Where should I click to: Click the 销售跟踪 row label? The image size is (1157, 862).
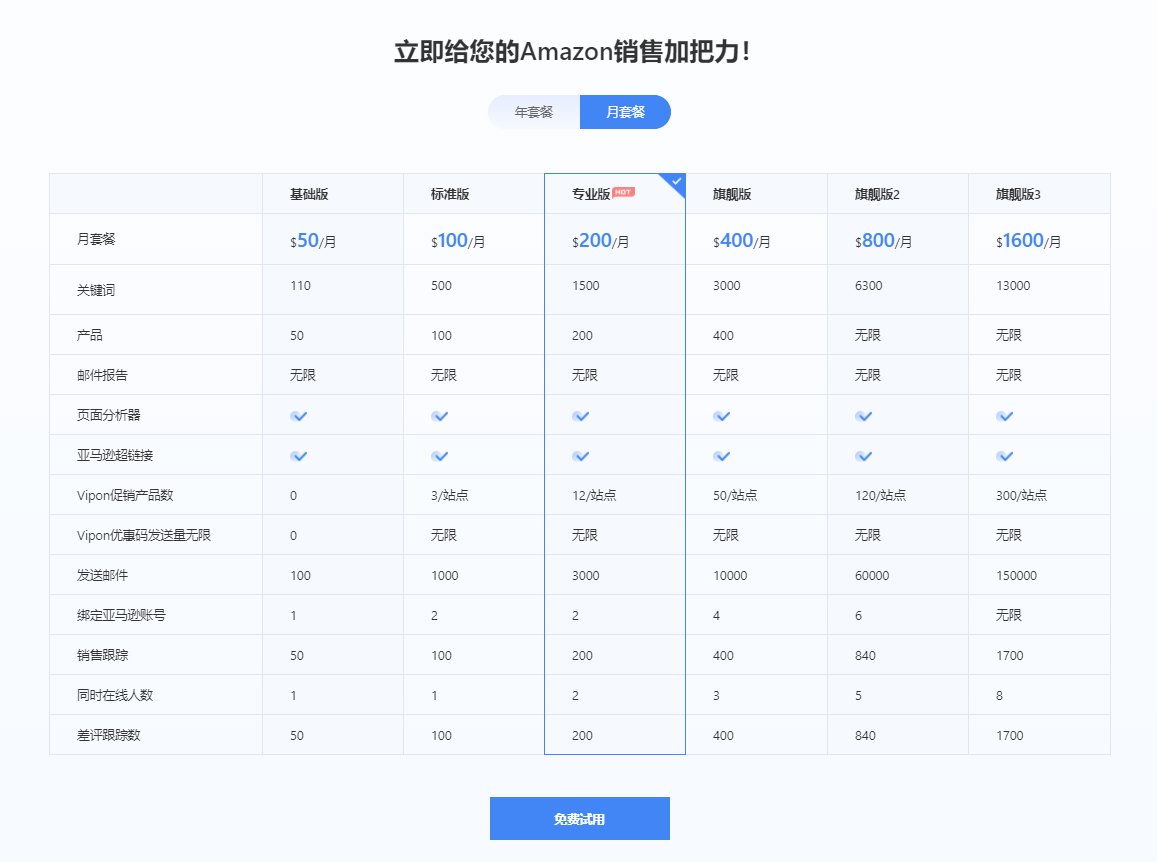point(103,655)
